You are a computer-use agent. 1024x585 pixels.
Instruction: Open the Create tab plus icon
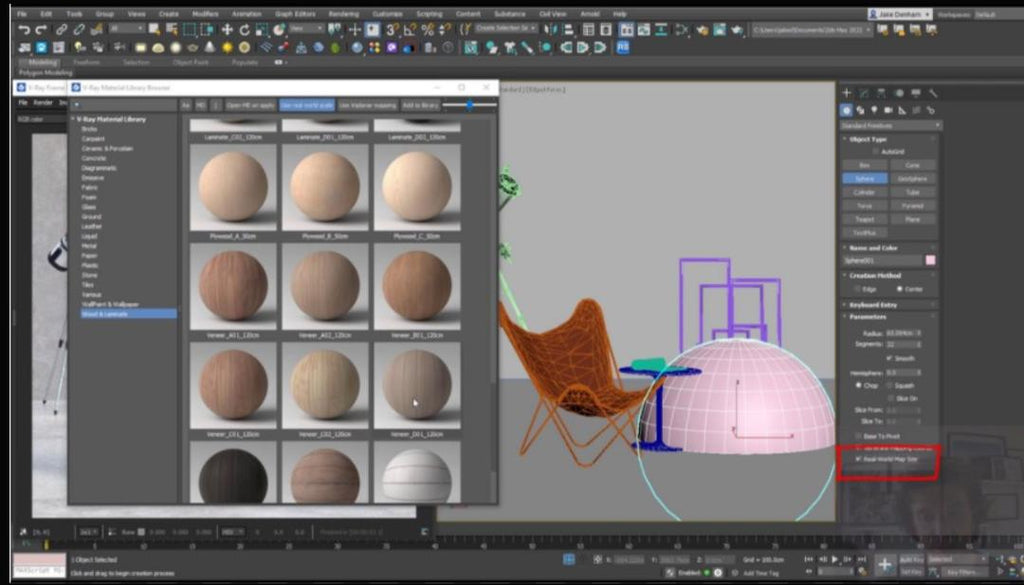click(846, 93)
